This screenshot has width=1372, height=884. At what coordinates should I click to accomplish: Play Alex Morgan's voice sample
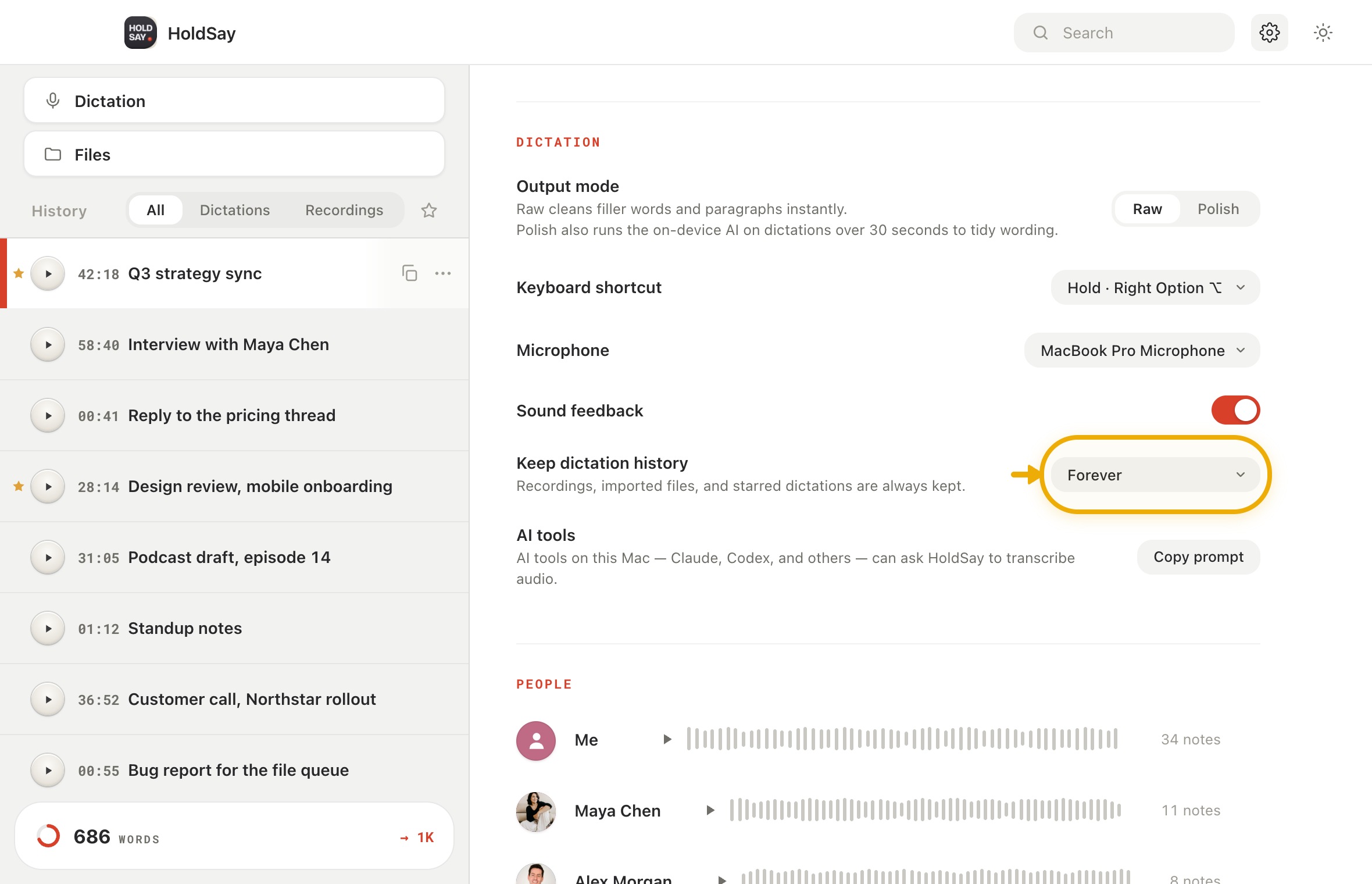click(x=722, y=879)
